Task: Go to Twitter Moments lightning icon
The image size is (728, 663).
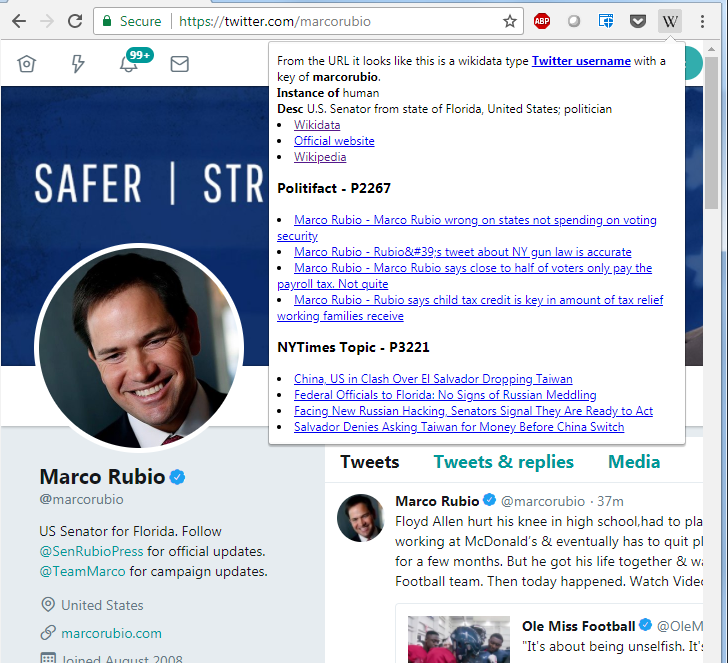Action: coord(78,65)
